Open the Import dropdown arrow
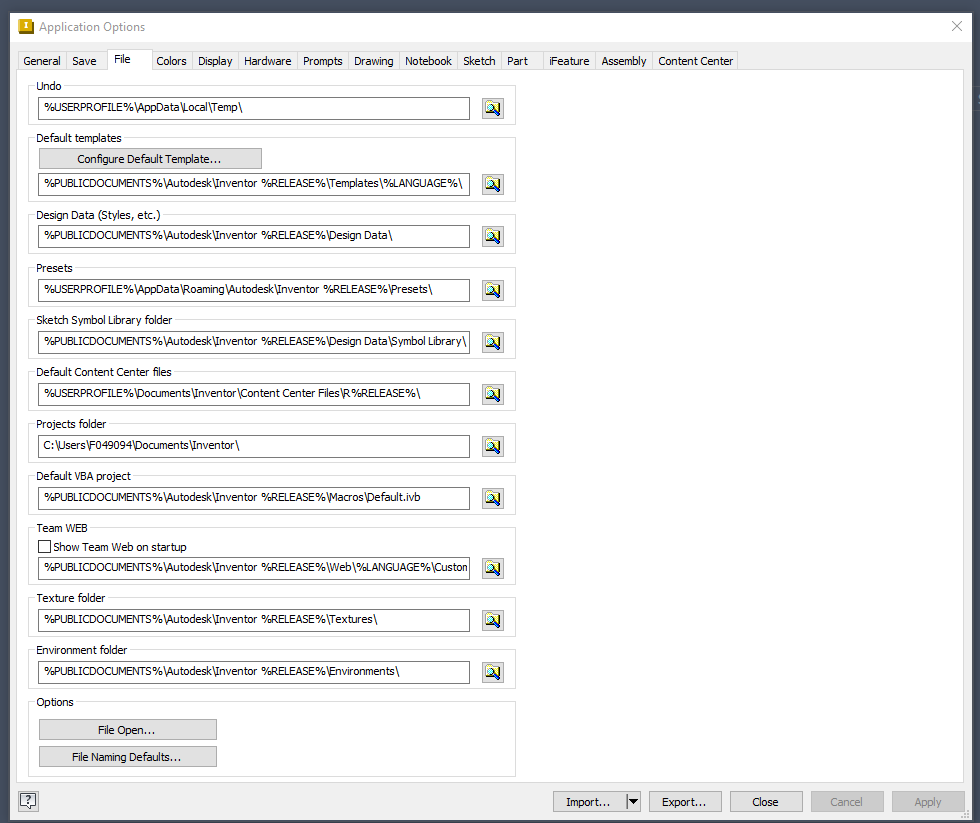Image resolution: width=980 pixels, height=823 pixels. tap(632, 801)
